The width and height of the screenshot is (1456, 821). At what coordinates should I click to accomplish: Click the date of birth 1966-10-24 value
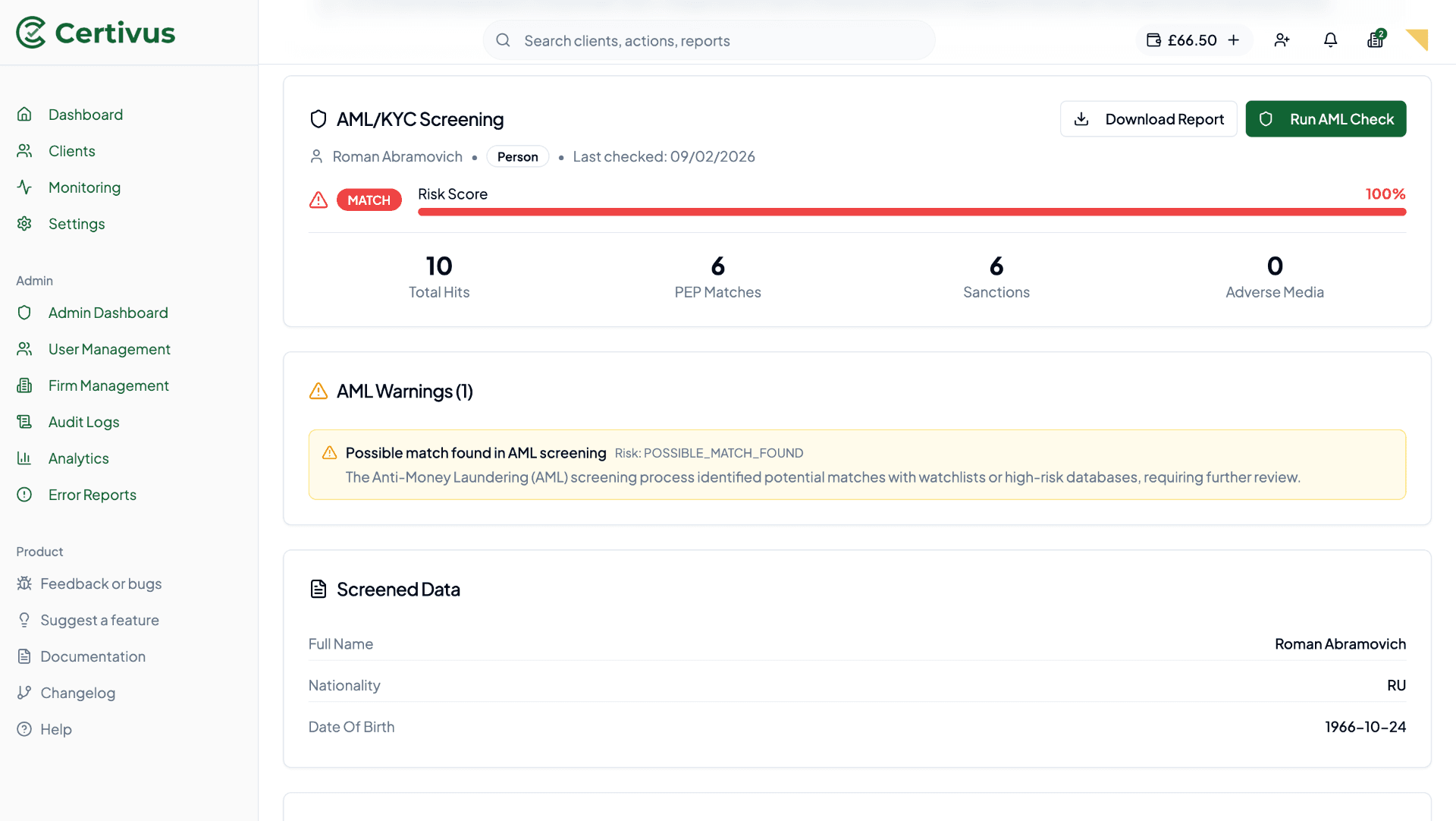click(x=1365, y=727)
